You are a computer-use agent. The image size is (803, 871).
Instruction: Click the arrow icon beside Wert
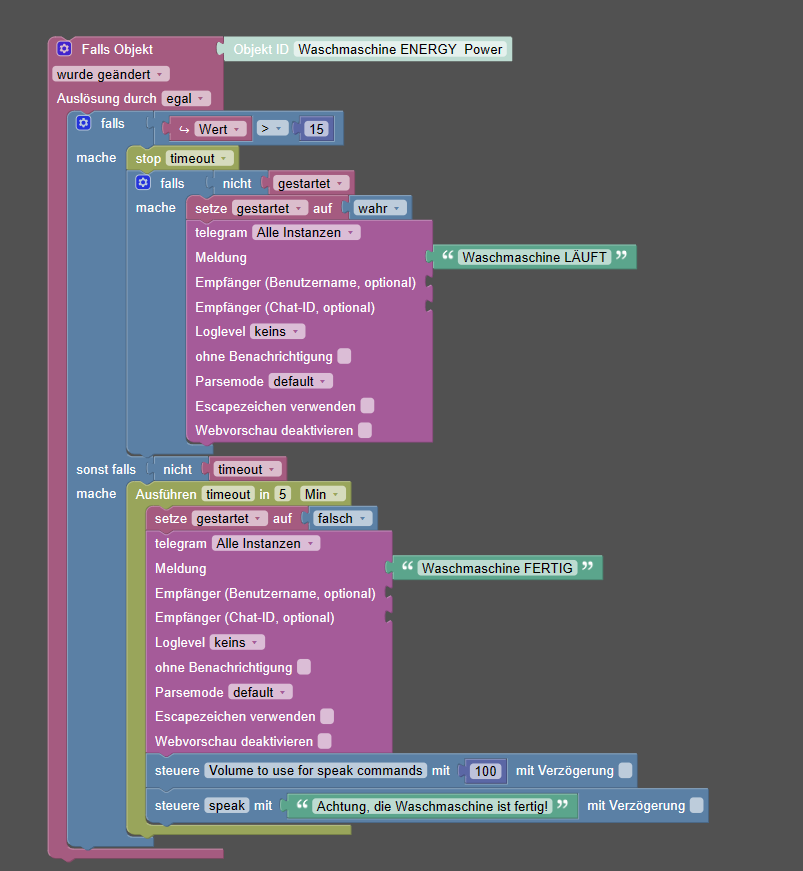coord(184,129)
